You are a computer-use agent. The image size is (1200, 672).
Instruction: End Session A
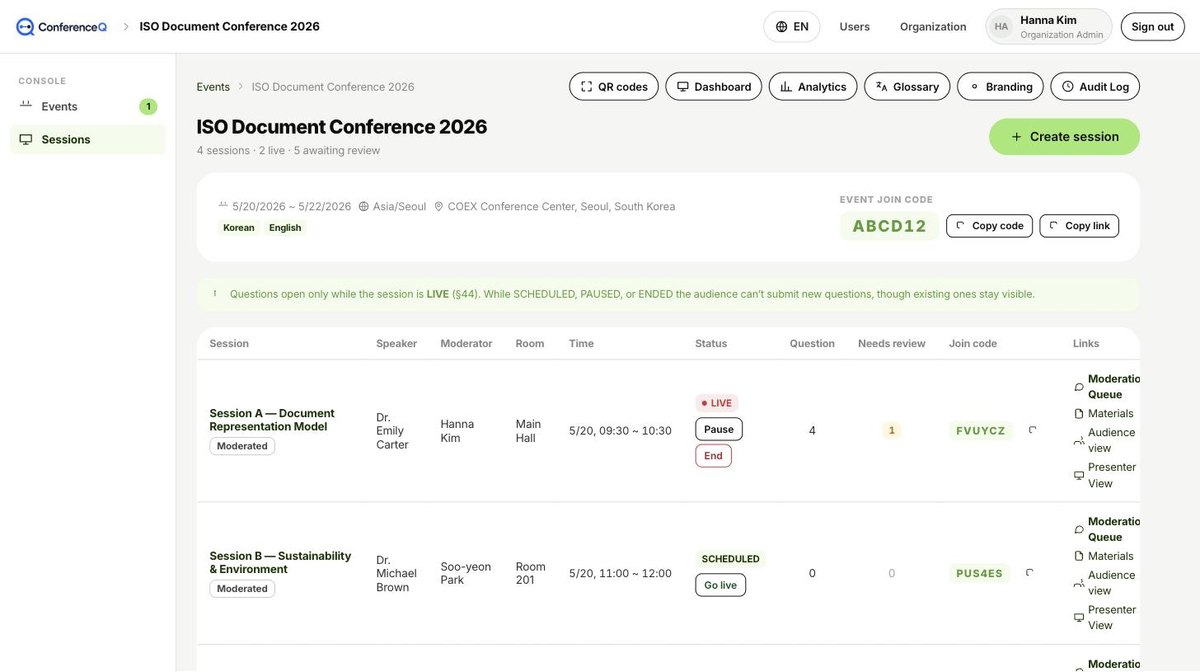(x=713, y=456)
